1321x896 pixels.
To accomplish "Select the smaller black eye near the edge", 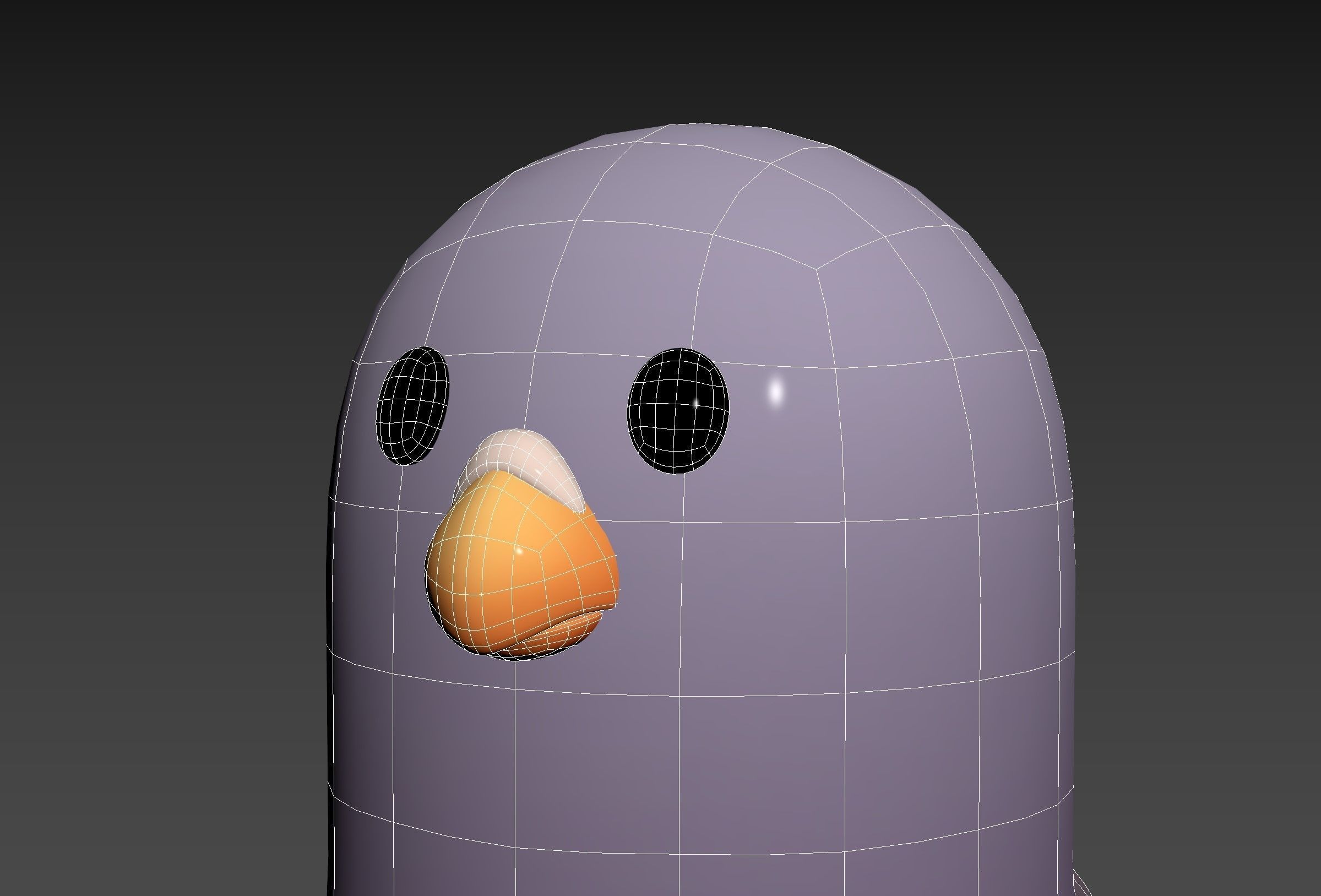I will (x=413, y=405).
